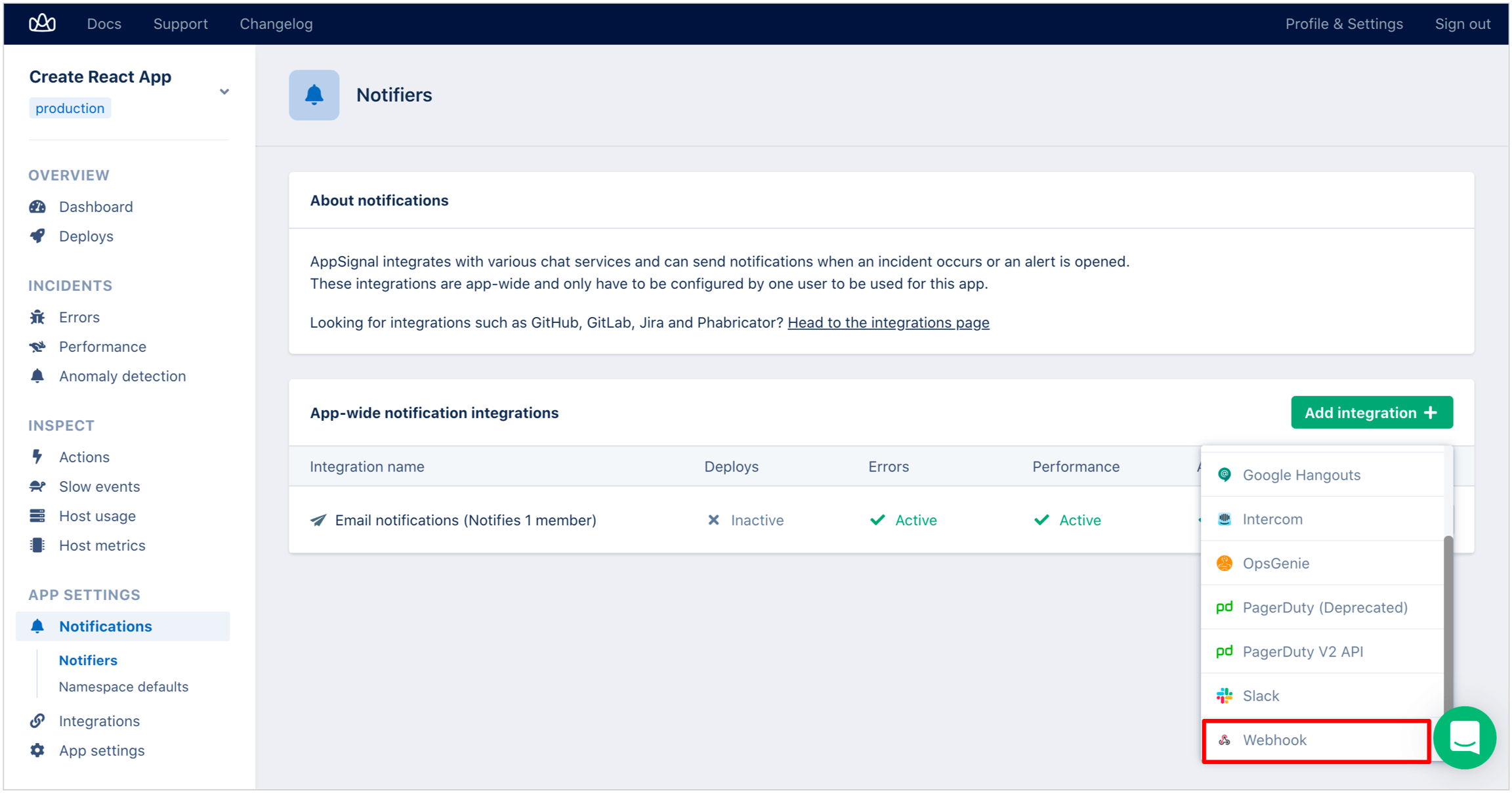Viewport: 1512px width, 793px height.
Task: Select the Notifiers sub-item in sidebar
Action: coord(88,660)
